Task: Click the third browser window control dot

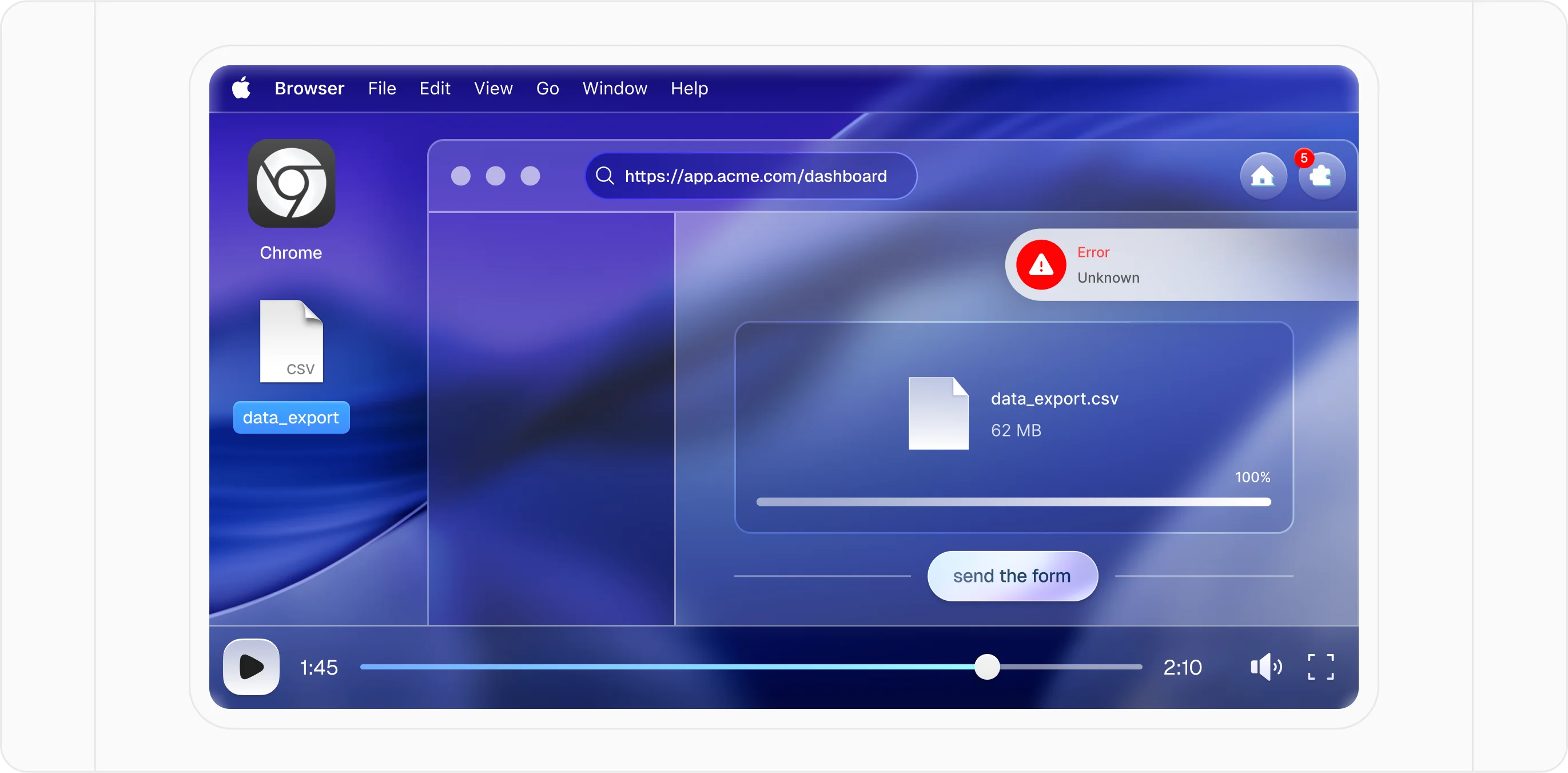Action: (530, 176)
